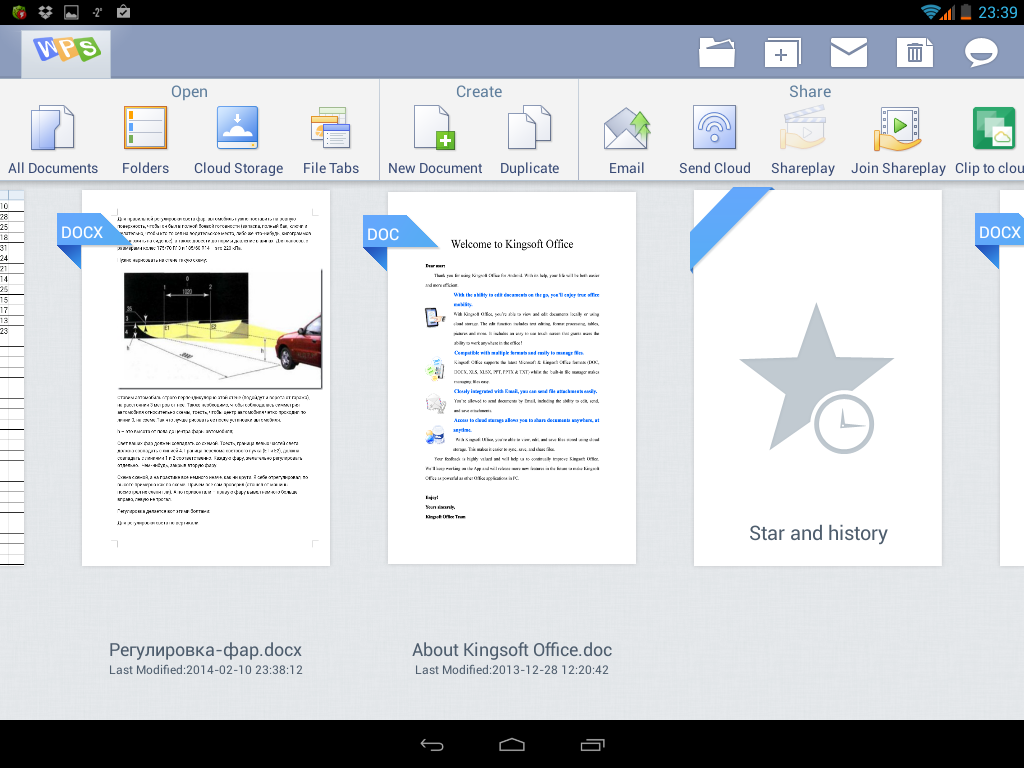Duplicate the selected document
1024x768 pixels.
click(x=530, y=140)
